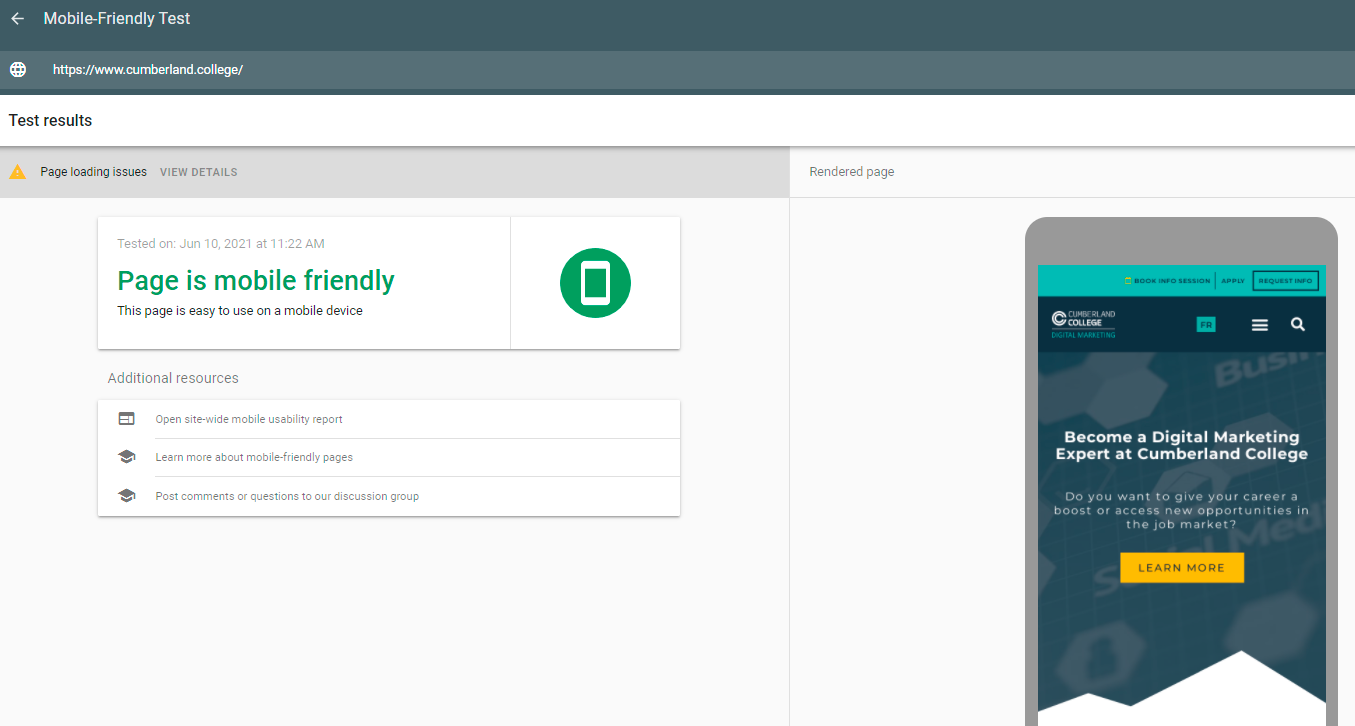Viewport: 1355px width, 726px height.
Task: Click the yellow LEARN MORE button
Action: 1182,567
